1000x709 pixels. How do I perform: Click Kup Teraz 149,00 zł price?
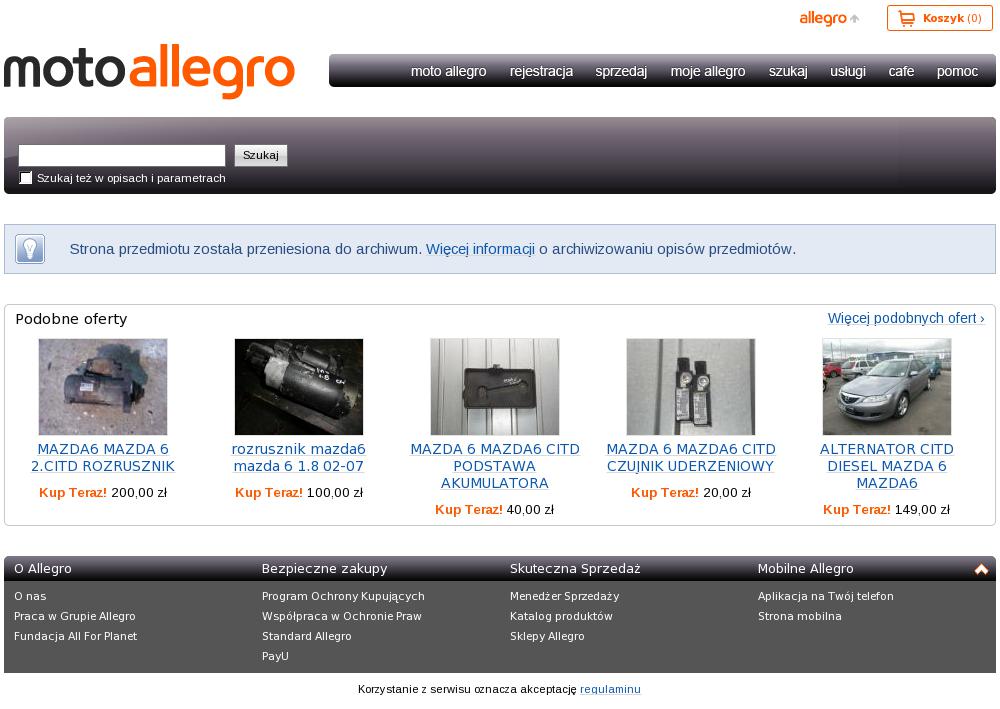pos(886,510)
